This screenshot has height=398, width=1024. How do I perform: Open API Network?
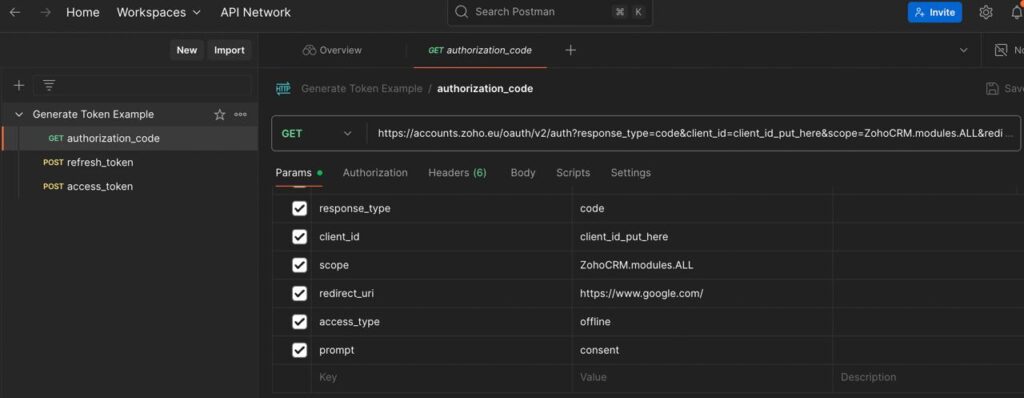[x=255, y=12]
